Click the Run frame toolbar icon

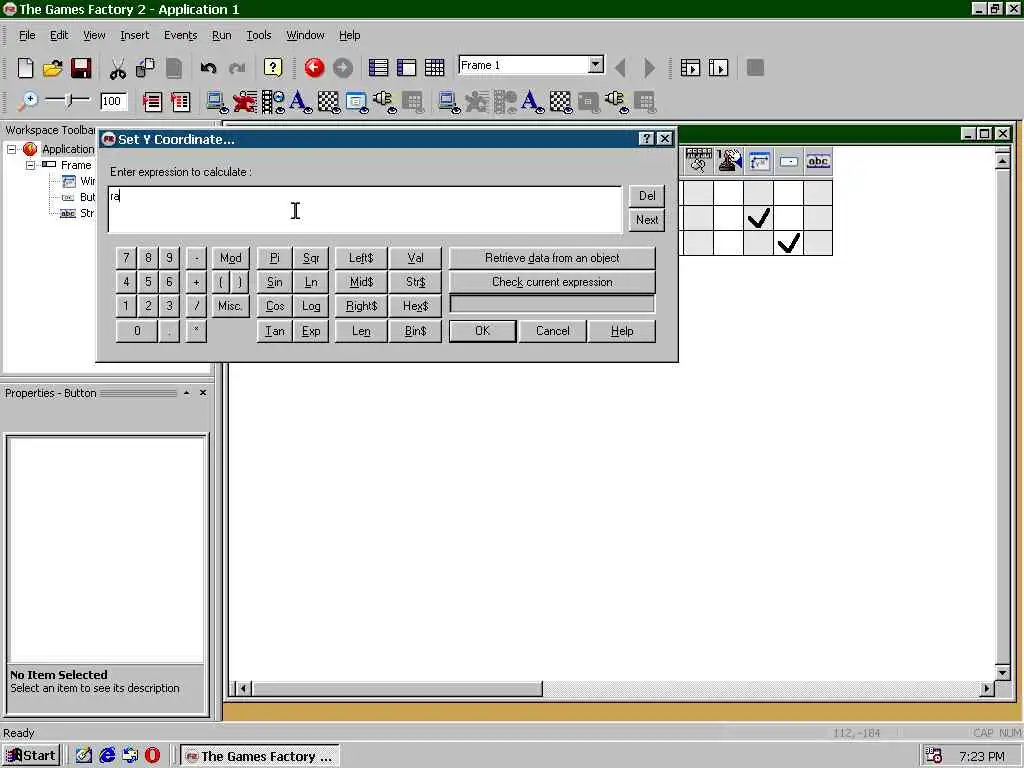tap(718, 68)
